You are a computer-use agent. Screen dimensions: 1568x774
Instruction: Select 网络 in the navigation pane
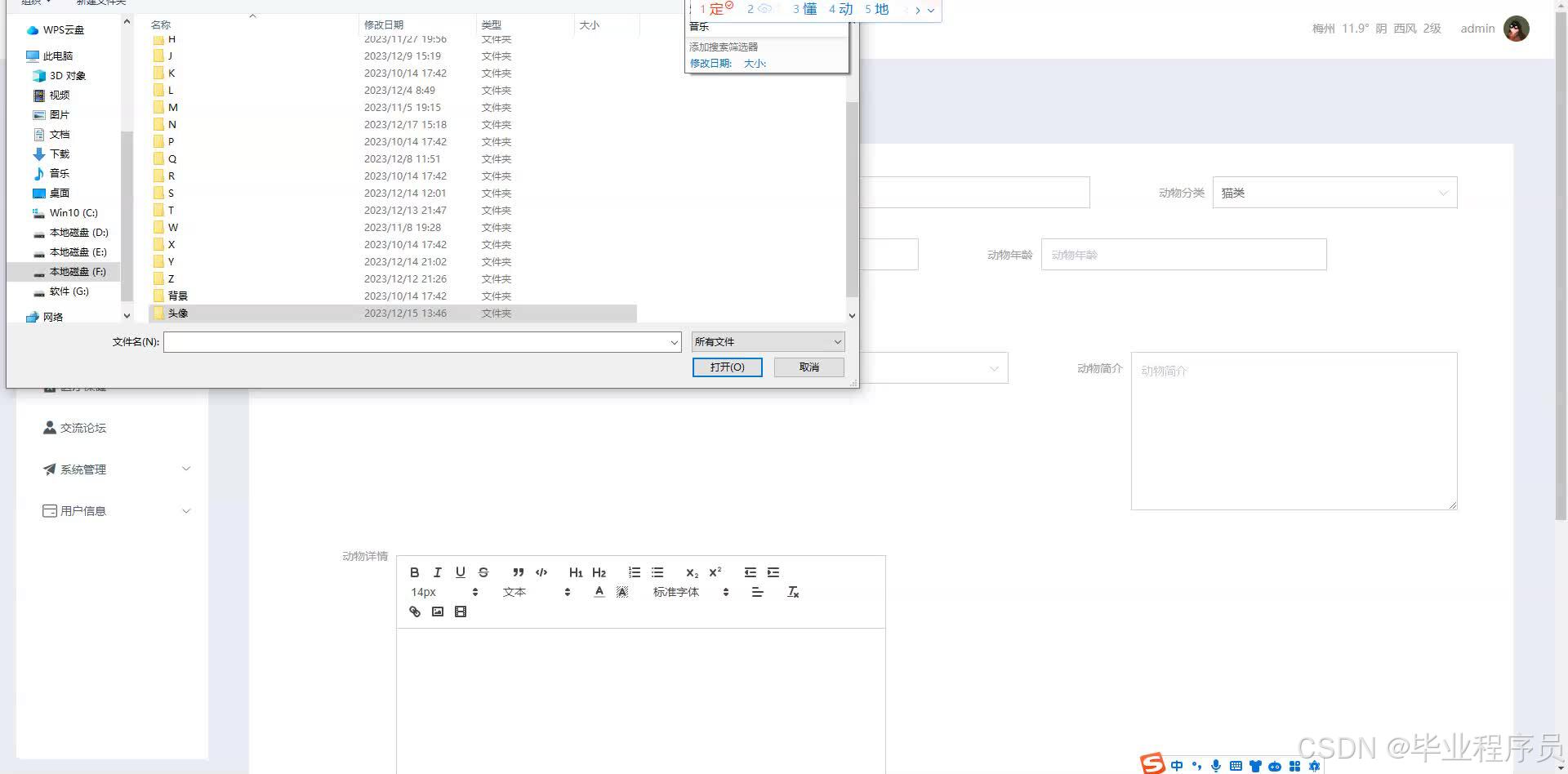point(52,317)
